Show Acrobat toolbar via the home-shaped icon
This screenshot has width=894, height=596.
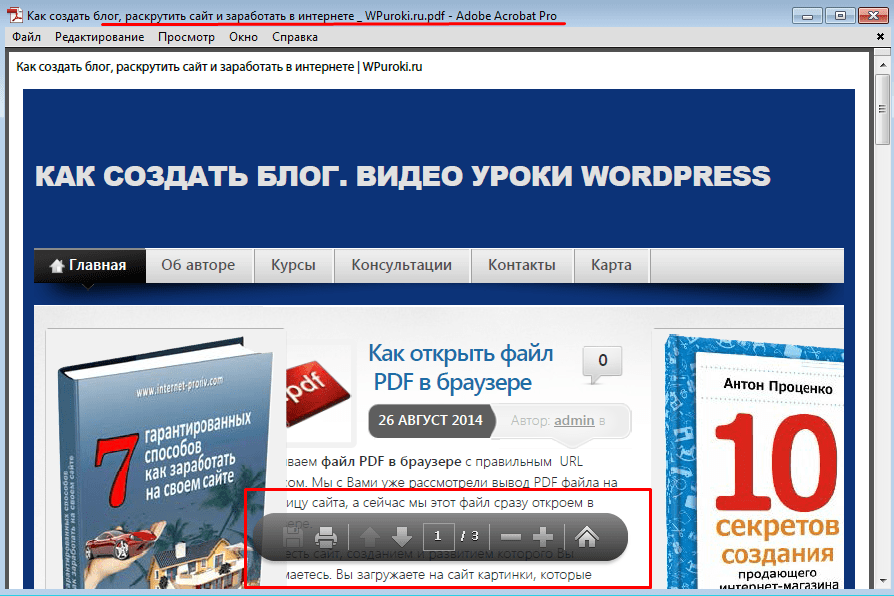pyautogui.click(x=587, y=536)
